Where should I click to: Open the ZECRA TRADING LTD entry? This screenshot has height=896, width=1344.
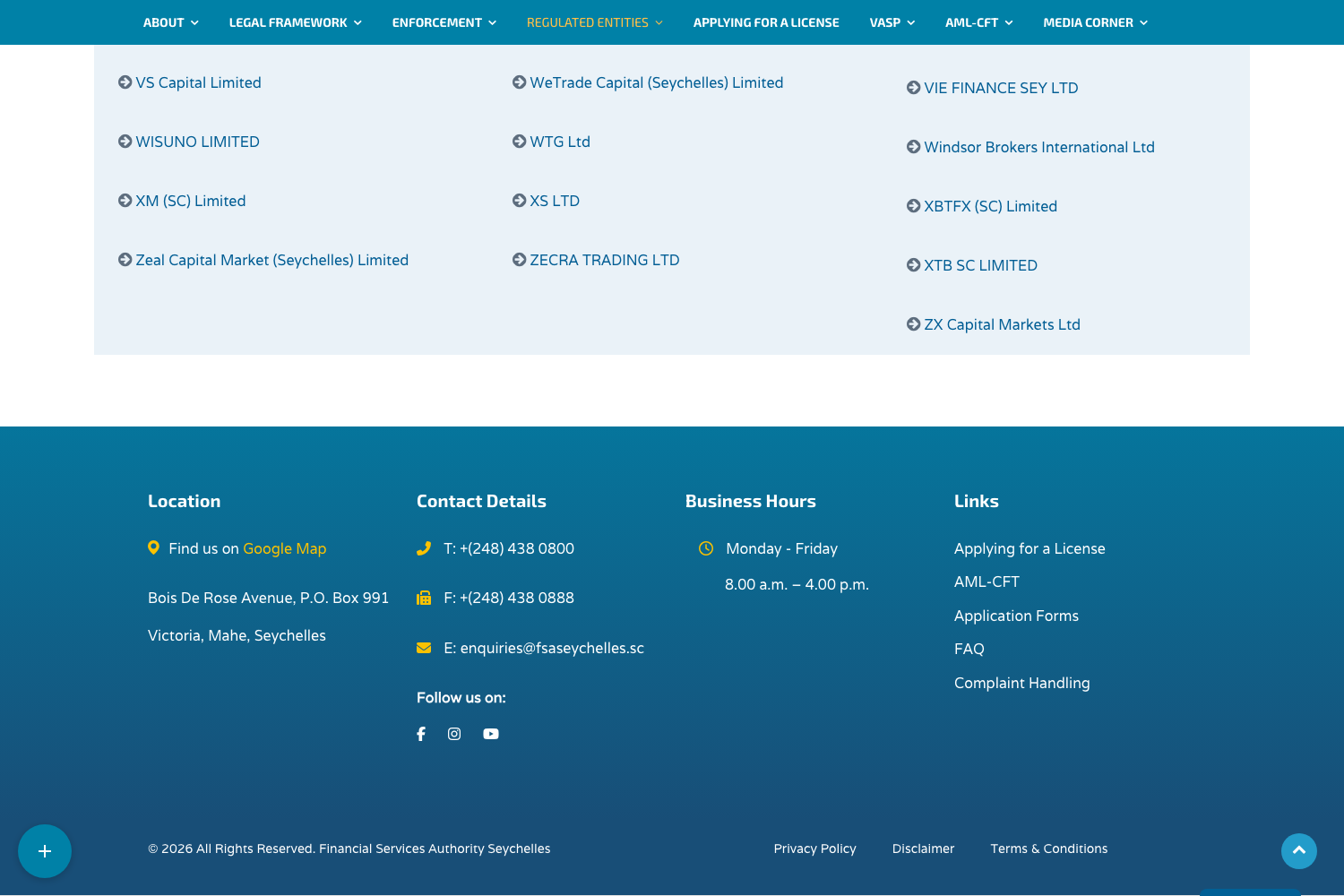(x=605, y=260)
